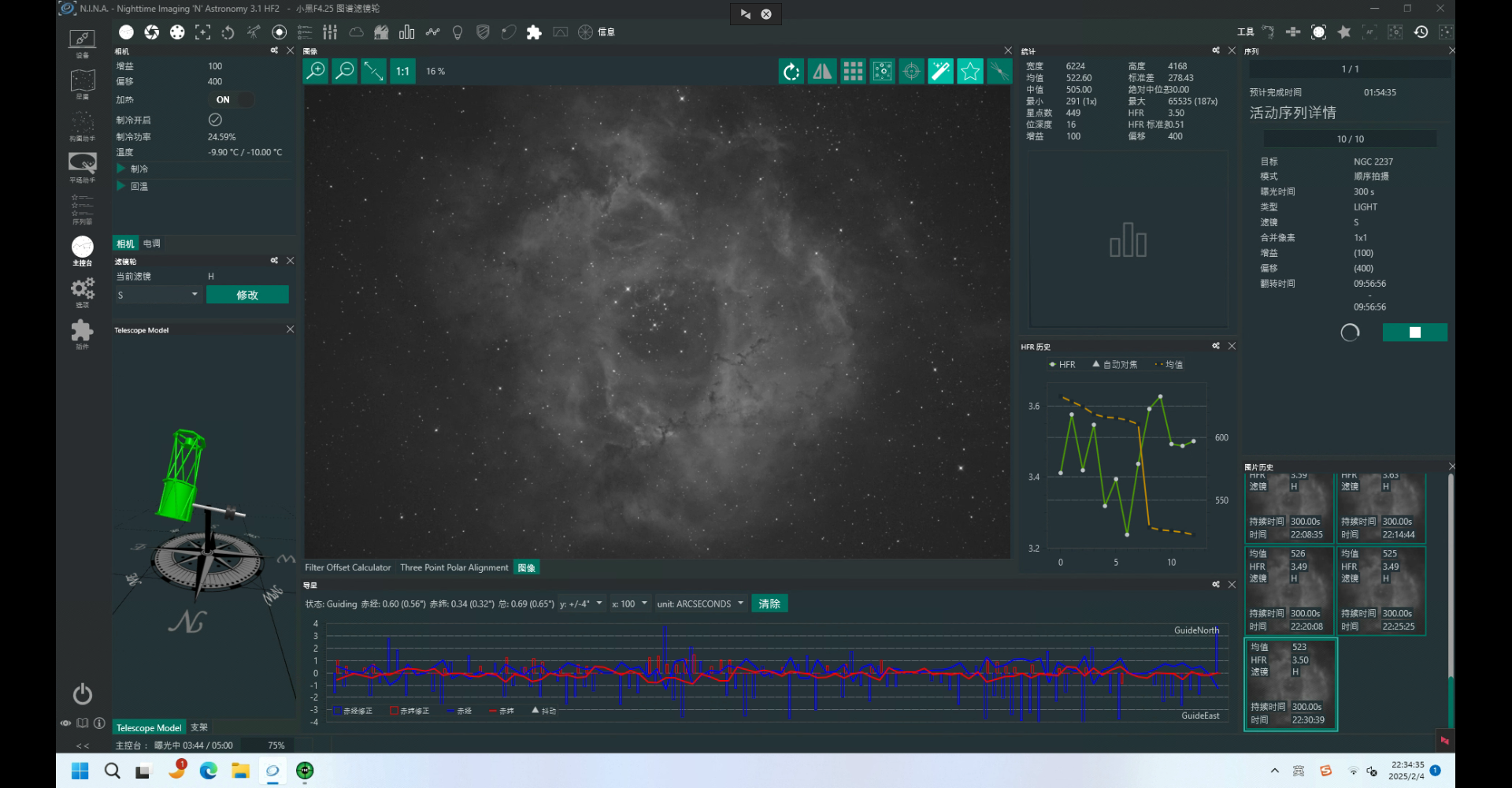The height and width of the screenshot is (788, 1512).
Task: Toggle the auto stretch magic wand
Action: [x=940, y=71]
